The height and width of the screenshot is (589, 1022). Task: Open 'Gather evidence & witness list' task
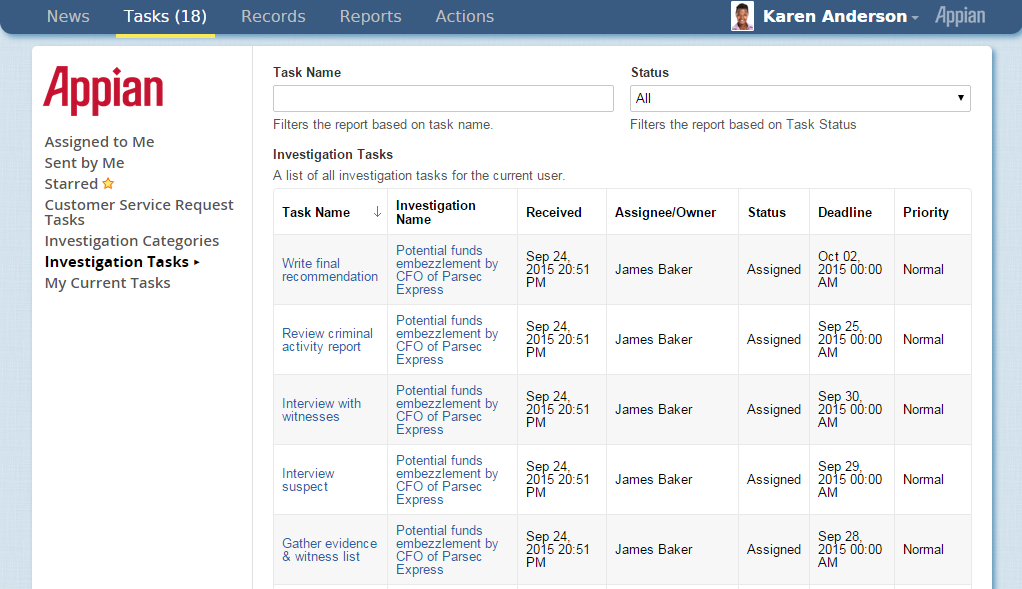click(329, 550)
